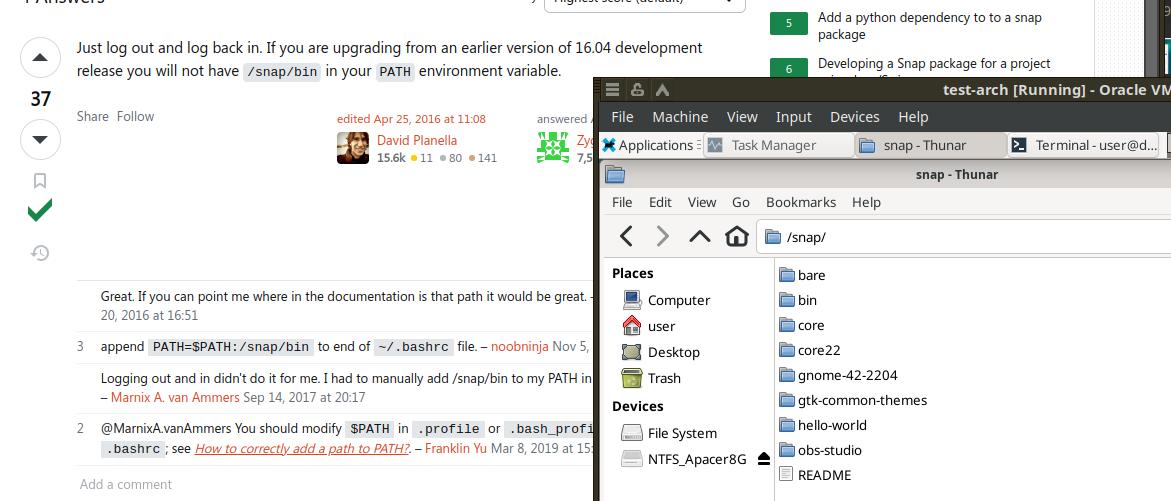Image resolution: width=1171 pixels, height=501 pixels.
Task: Open the answer's activity history icon
Action: (x=40, y=253)
